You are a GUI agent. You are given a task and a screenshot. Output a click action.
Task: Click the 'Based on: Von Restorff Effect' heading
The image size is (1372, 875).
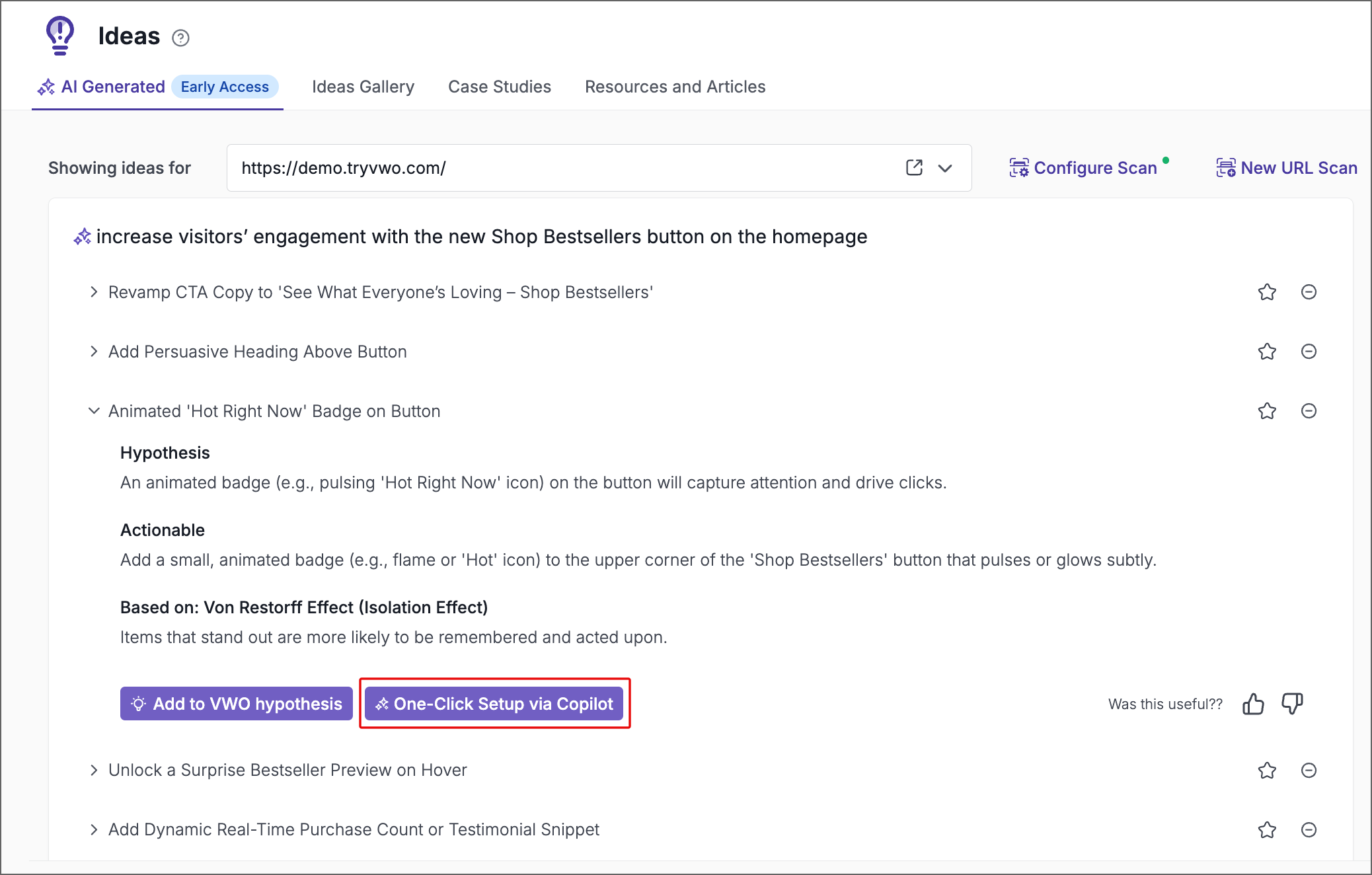point(304,607)
